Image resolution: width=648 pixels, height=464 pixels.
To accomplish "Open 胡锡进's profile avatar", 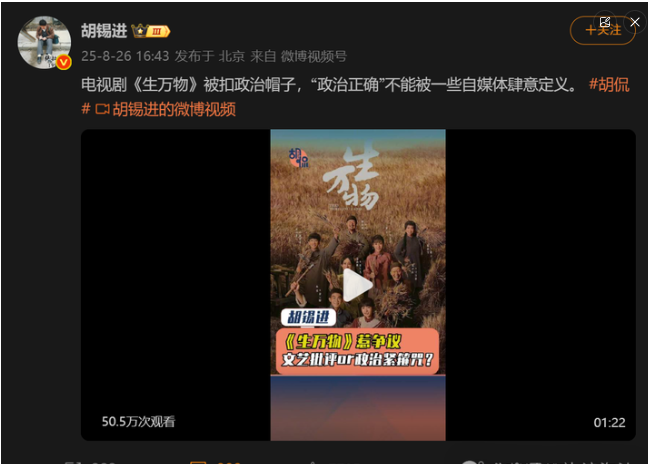I will 44,42.
